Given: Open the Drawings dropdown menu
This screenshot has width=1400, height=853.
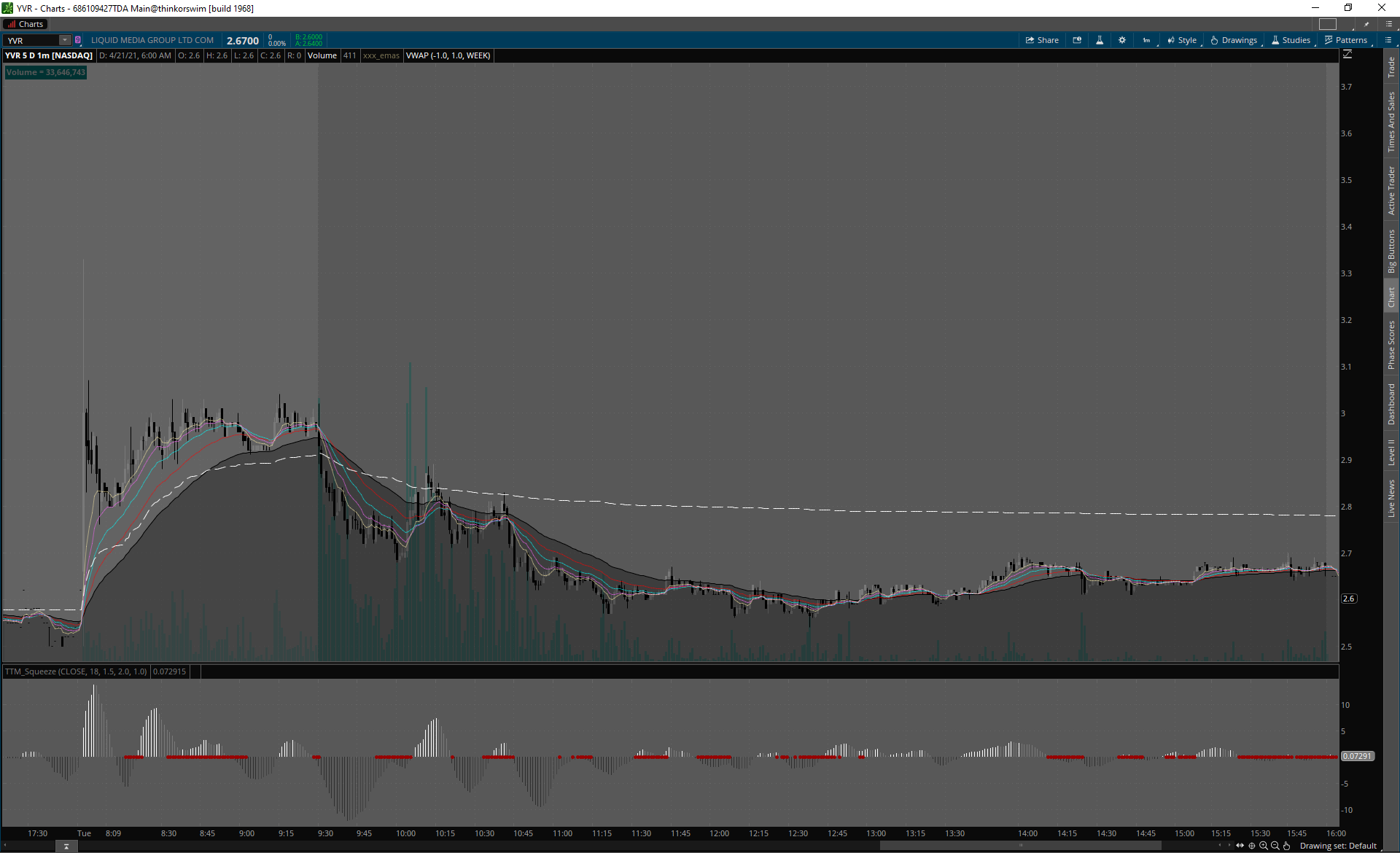Looking at the screenshot, I should 1234,40.
